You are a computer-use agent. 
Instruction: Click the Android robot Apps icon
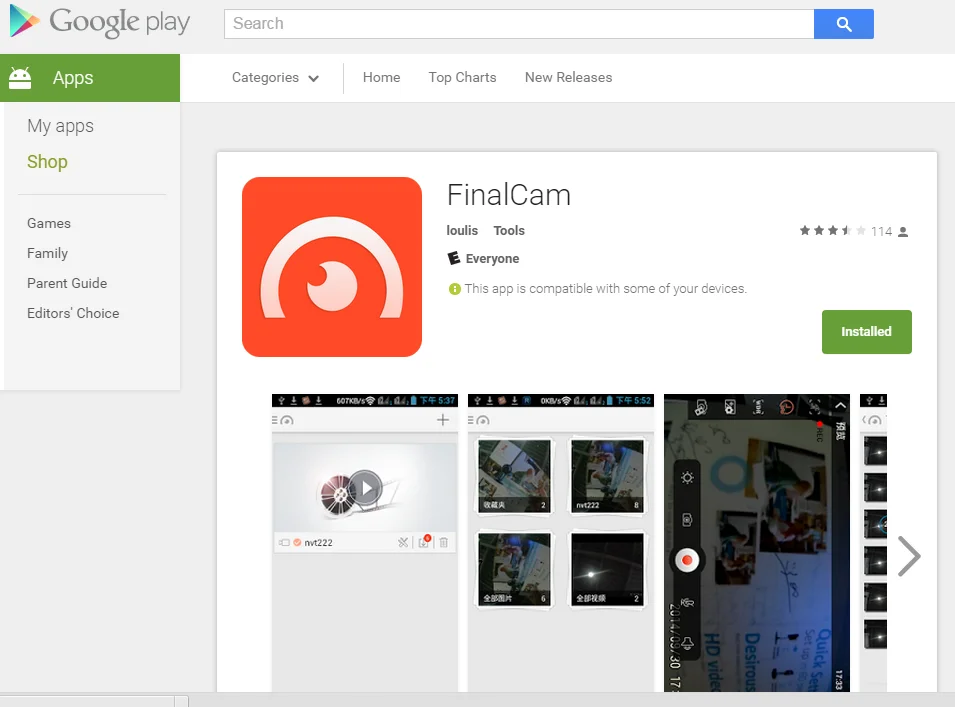20,78
